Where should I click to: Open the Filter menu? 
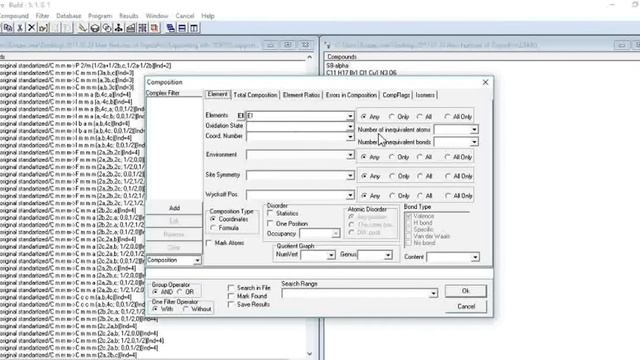42,16
